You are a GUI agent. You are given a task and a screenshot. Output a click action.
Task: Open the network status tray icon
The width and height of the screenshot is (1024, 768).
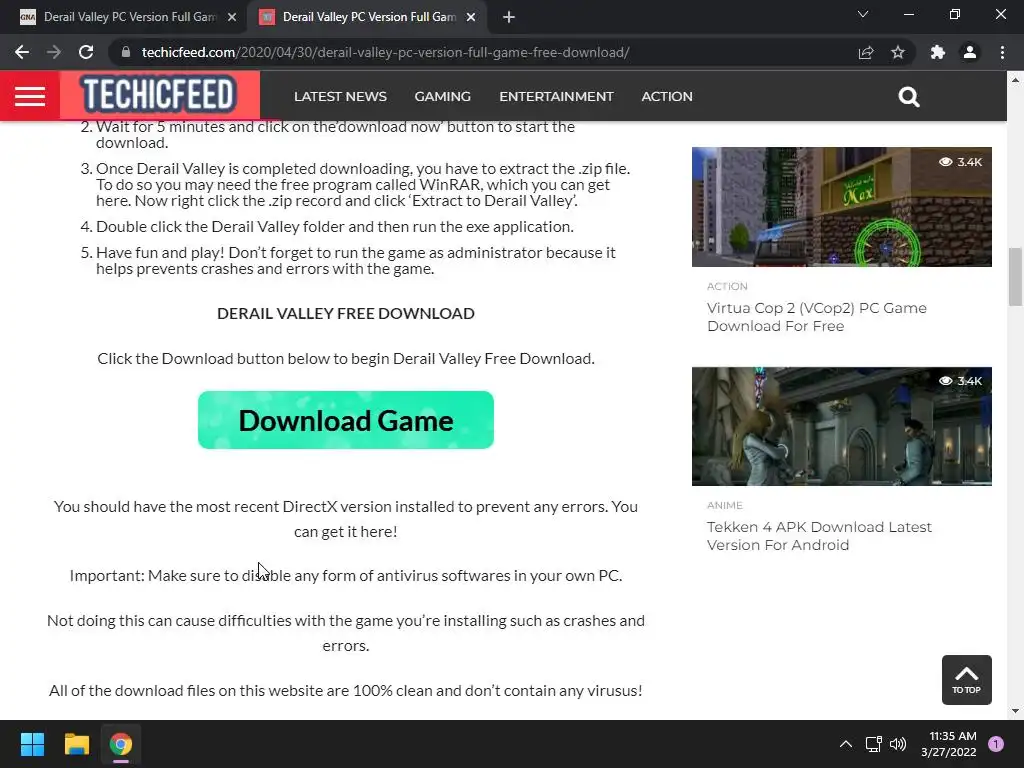tap(873, 744)
